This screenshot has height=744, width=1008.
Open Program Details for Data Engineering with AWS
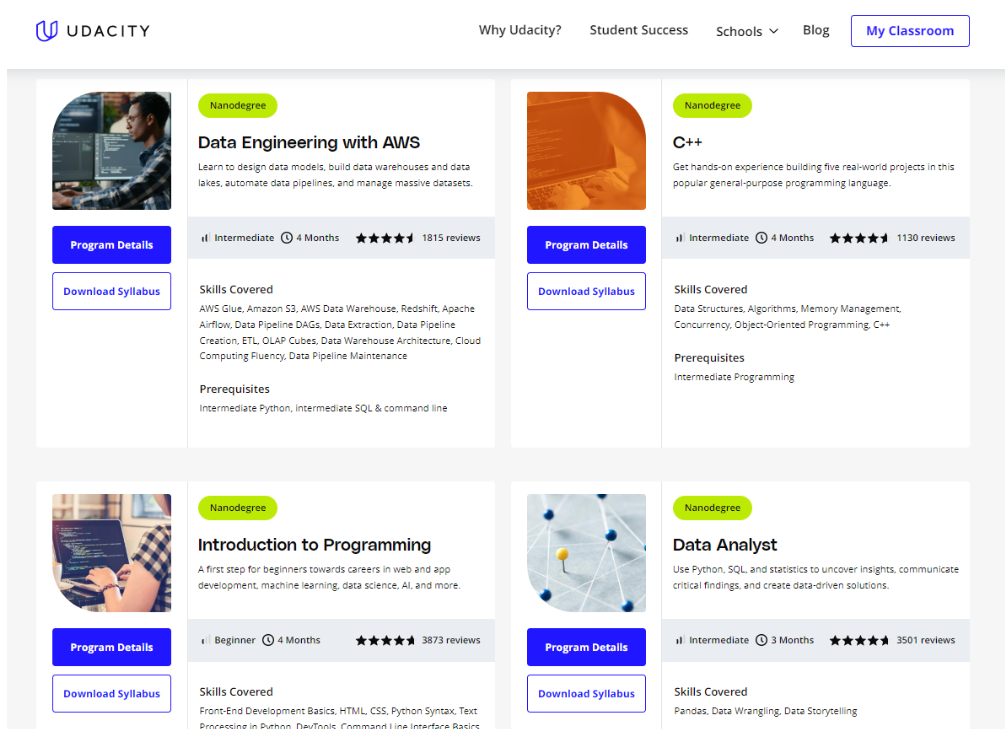(111, 245)
